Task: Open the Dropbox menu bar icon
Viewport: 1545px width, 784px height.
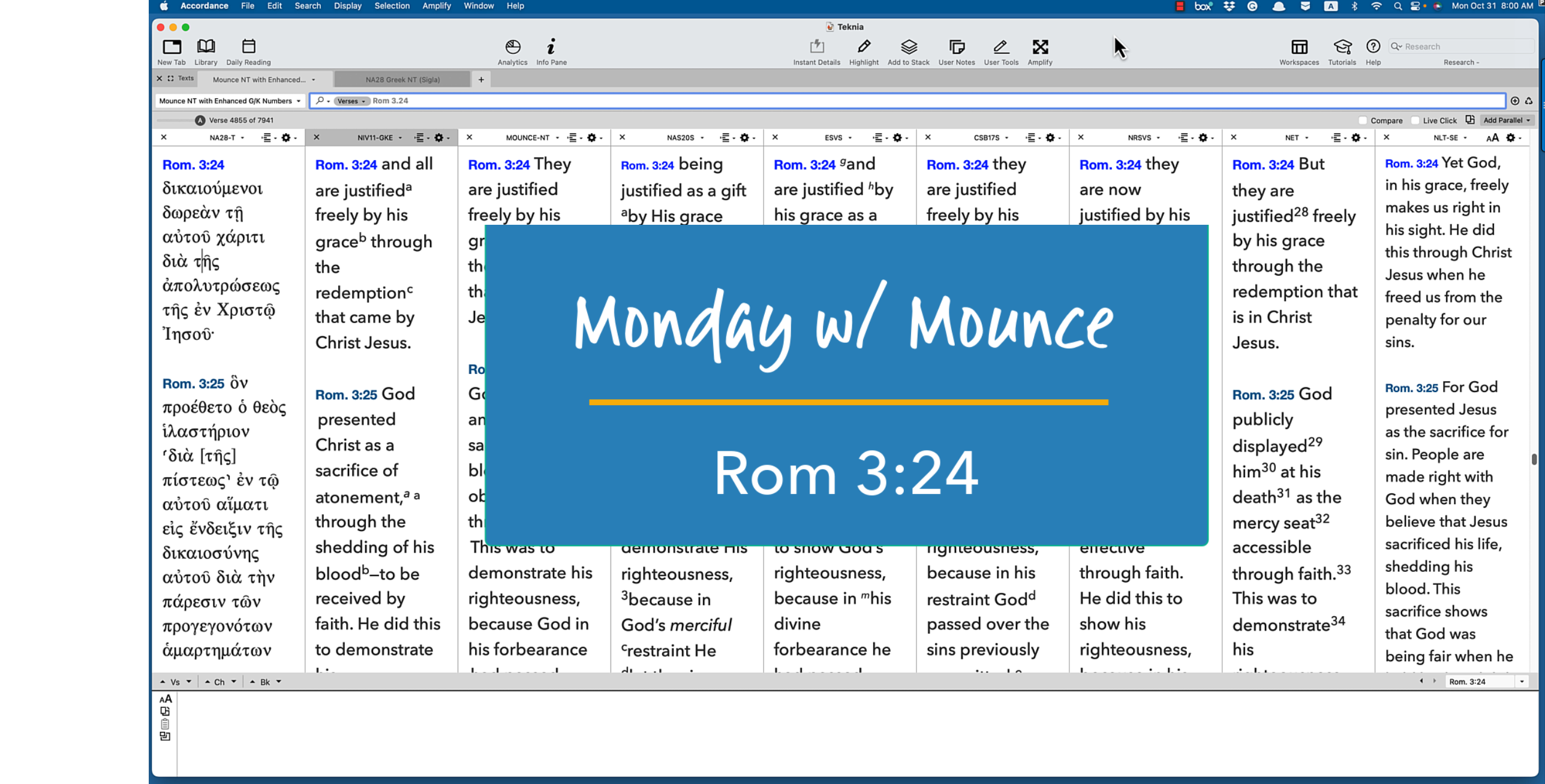Action: tap(1229, 6)
